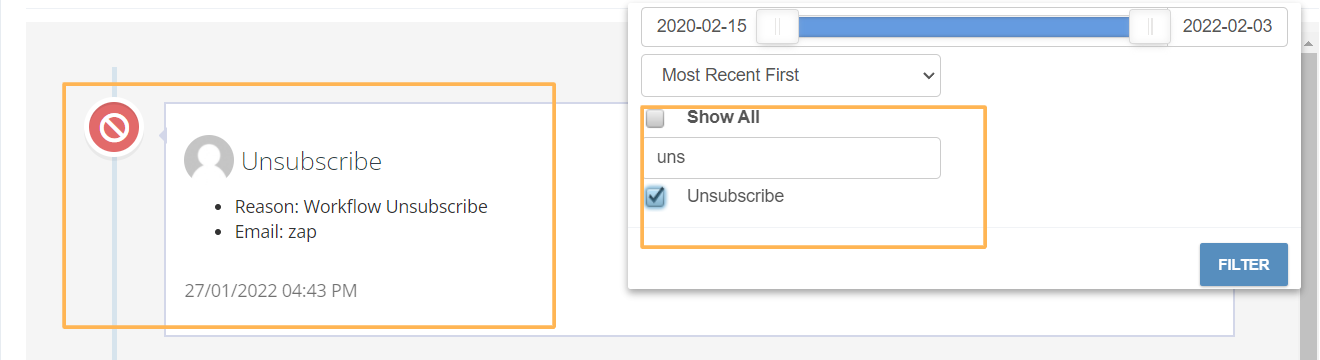The width and height of the screenshot is (1320, 360).
Task: Click the Unsubscribe checkbox label text
Action: tap(735, 196)
